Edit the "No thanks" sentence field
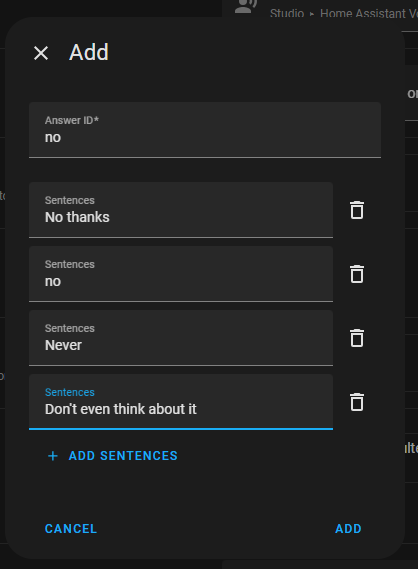Screen dimensions: 418x569 click(x=181, y=210)
